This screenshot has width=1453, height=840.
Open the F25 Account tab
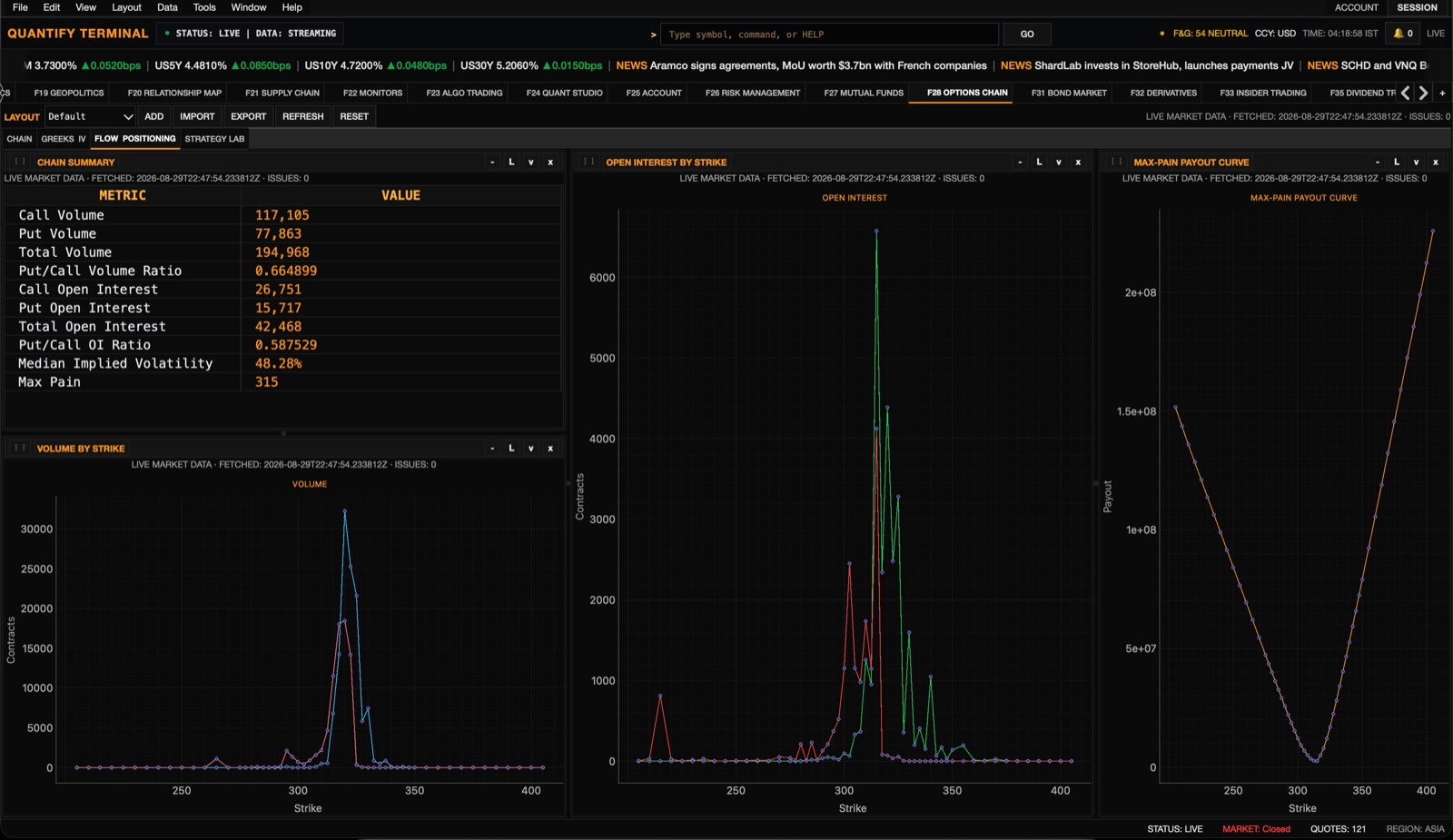(x=654, y=93)
